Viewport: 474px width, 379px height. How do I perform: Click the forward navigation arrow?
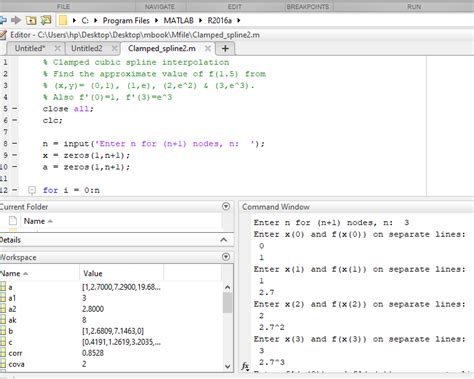point(16,20)
